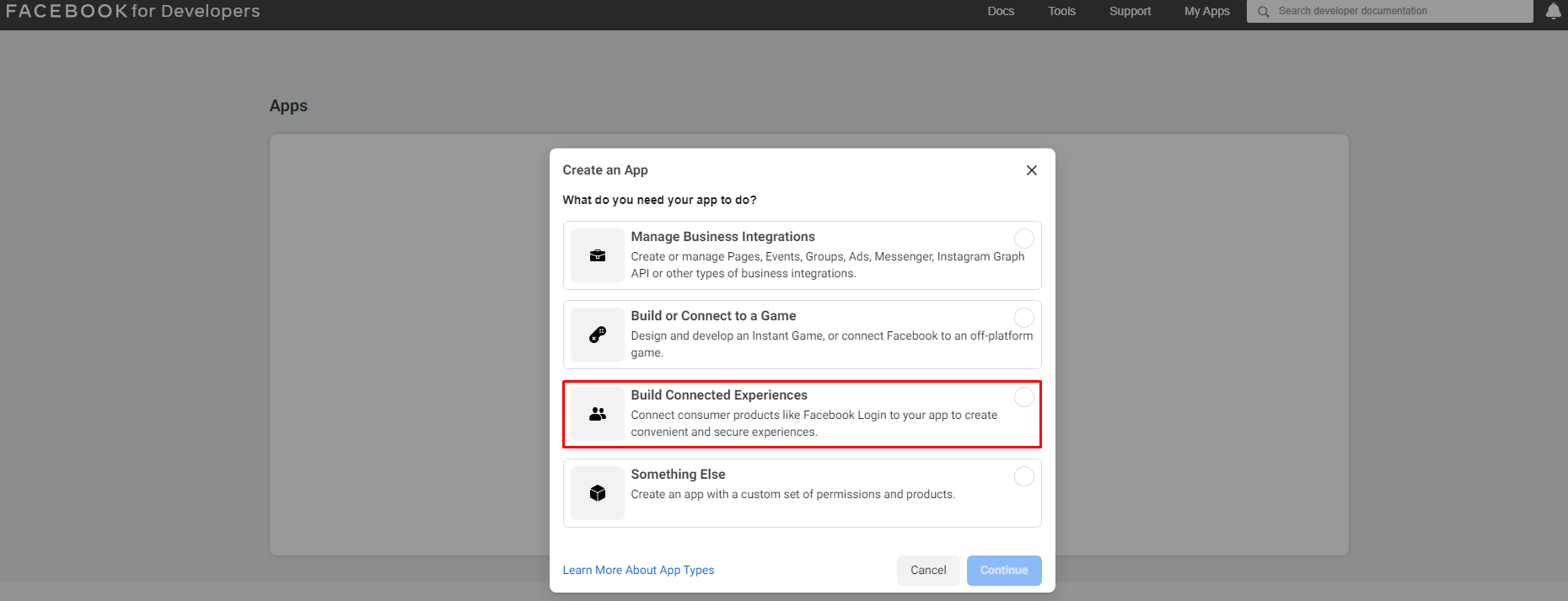Viewport: 1568px width, 601px height.
Task: Open the Docs menu
Action: pos(1001,11)
